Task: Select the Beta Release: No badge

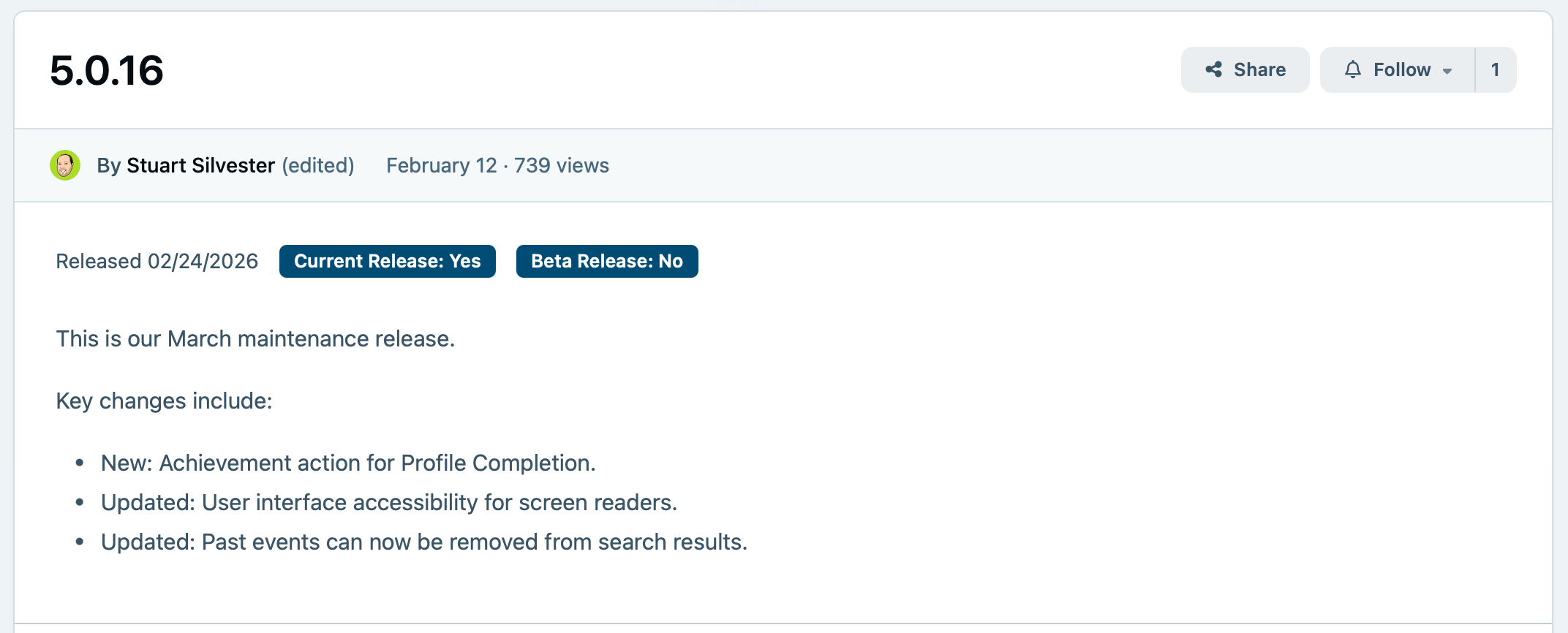Action: point(607,261)
